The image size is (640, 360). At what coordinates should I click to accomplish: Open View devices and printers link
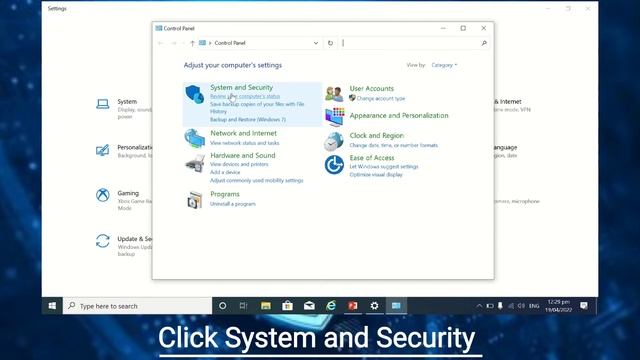pyautogui.click(x=239, y=164)
